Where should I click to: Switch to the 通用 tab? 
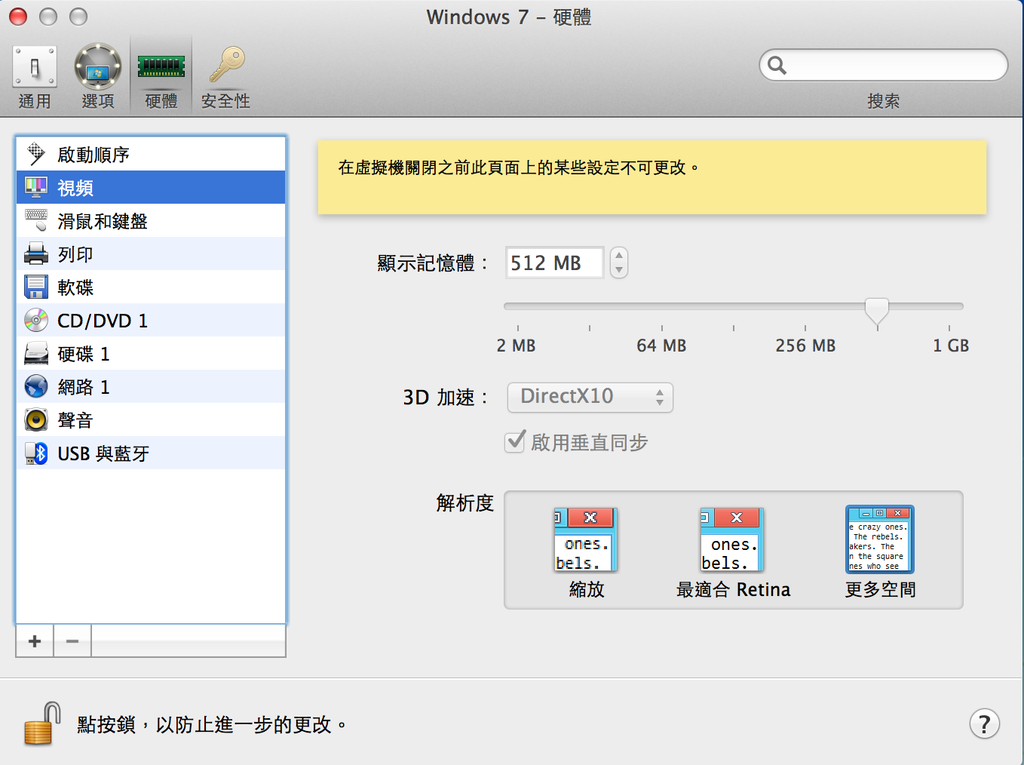tap(34, 70)
